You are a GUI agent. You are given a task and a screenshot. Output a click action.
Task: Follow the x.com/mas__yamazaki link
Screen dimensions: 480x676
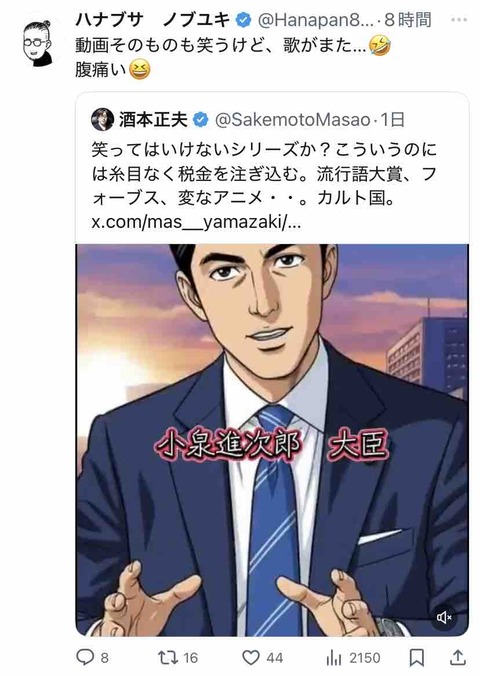click(x=196, y=222)
